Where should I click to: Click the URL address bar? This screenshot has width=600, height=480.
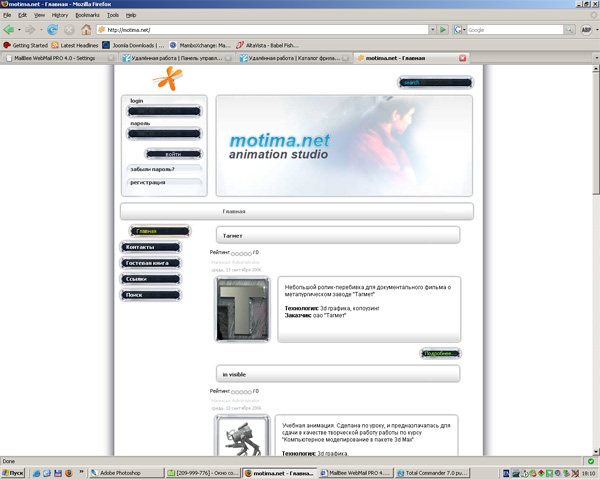click(x=263, y=29)
